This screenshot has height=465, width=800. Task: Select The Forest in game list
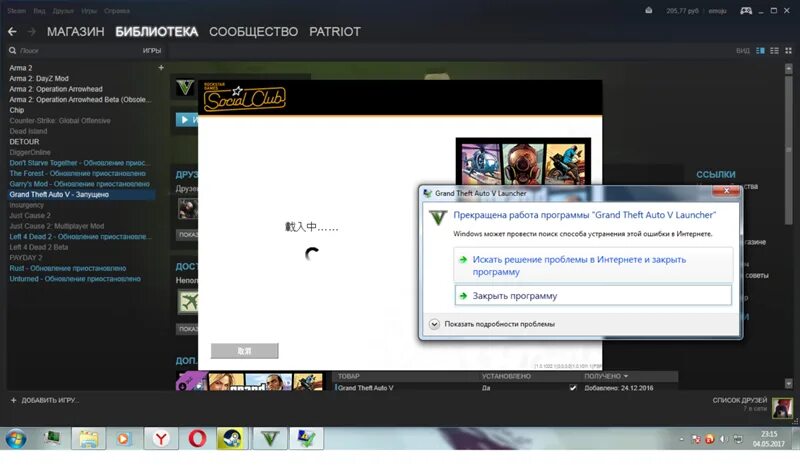(78, 174)
